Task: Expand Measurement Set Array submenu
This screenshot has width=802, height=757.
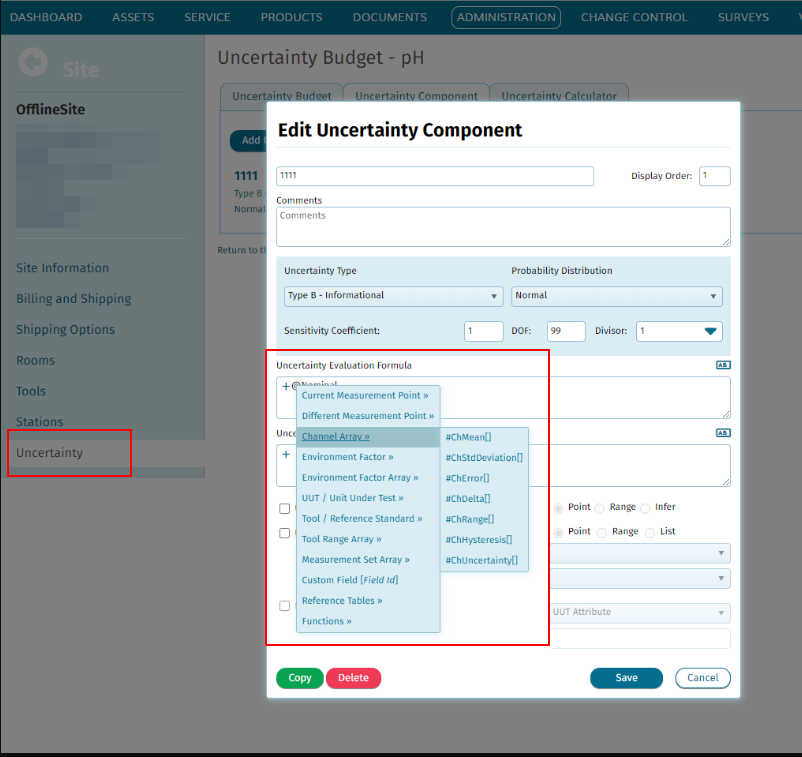Action: pos(368,559)
